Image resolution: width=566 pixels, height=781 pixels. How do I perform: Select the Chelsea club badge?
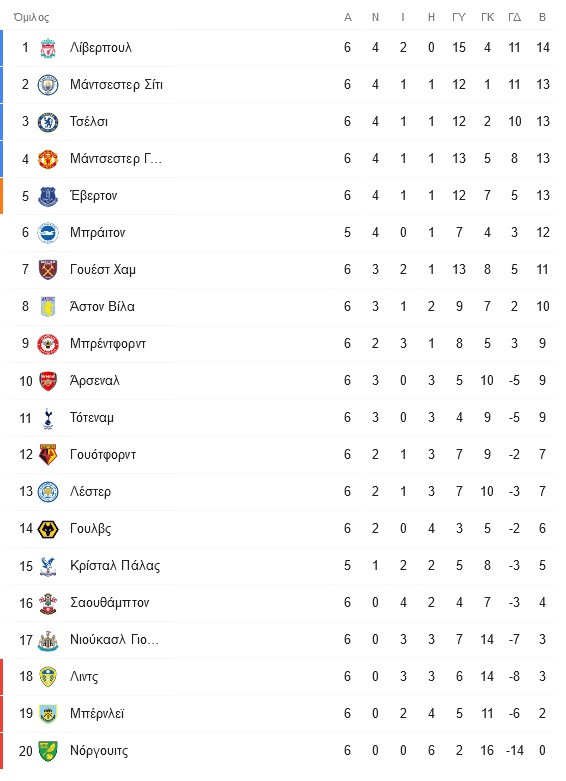click(x=48, y=122)
